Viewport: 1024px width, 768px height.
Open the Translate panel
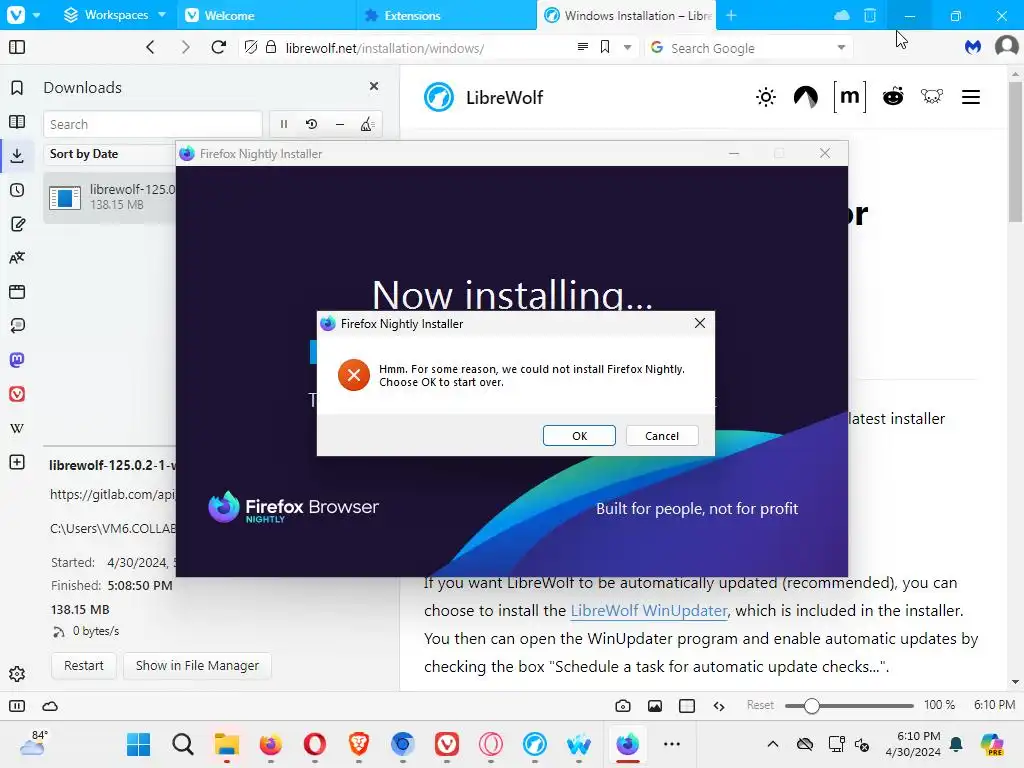[x=17, y=258]
